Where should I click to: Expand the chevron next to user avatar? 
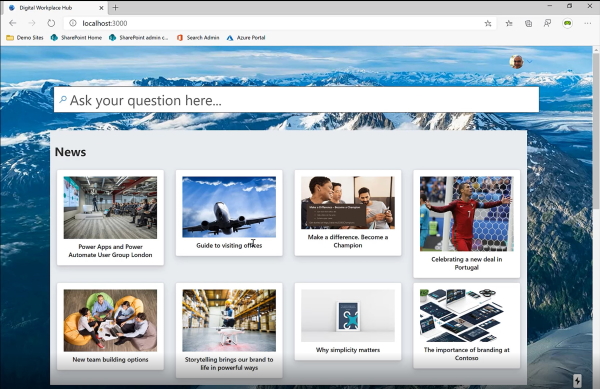pos(530,62)
